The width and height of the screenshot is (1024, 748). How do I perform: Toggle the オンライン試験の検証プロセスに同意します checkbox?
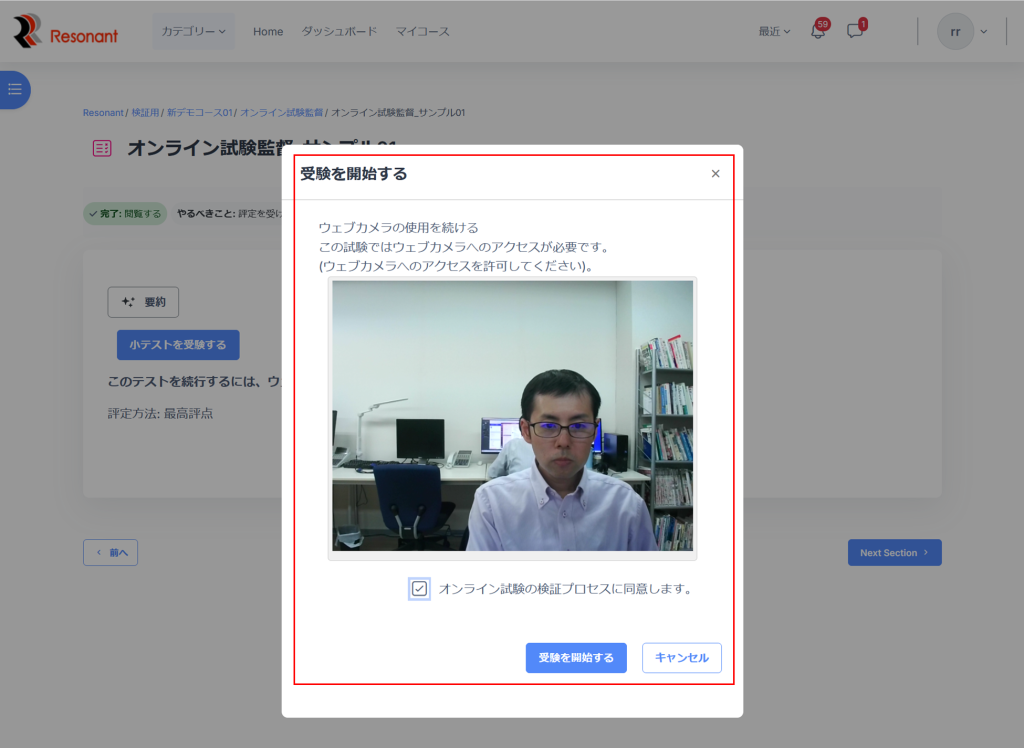coord(419,588)
